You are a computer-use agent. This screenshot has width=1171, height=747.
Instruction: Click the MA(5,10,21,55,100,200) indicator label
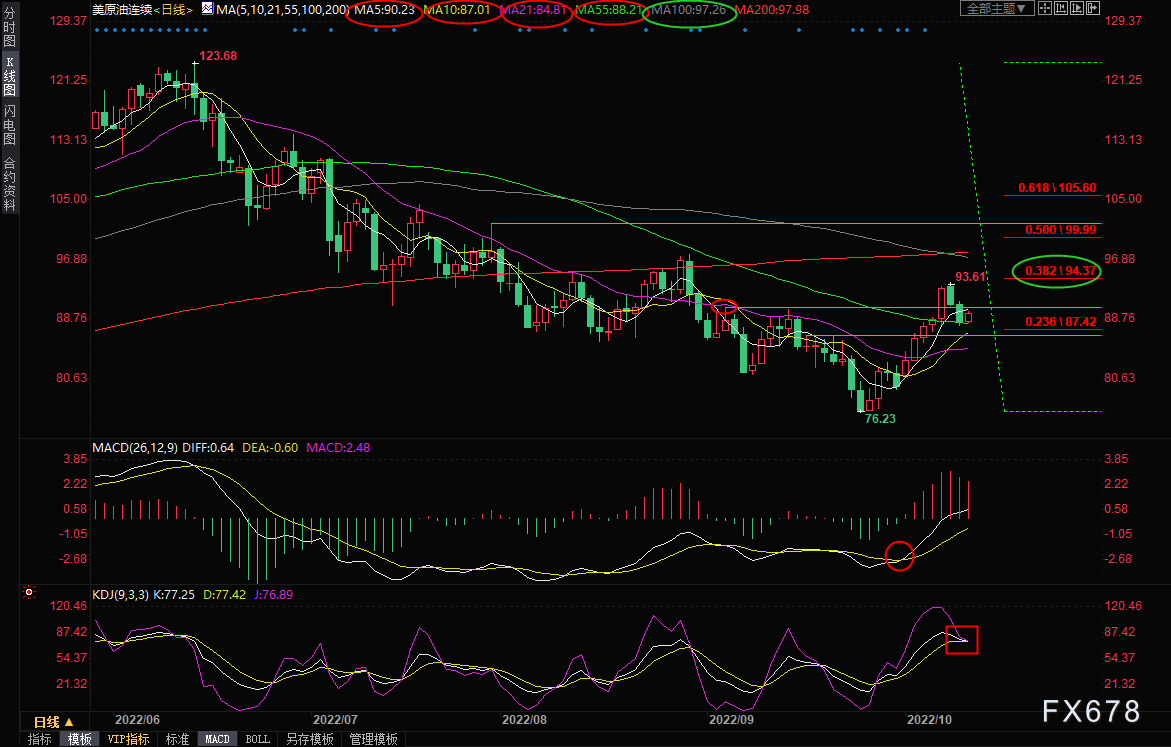click(x=282, y=10)
